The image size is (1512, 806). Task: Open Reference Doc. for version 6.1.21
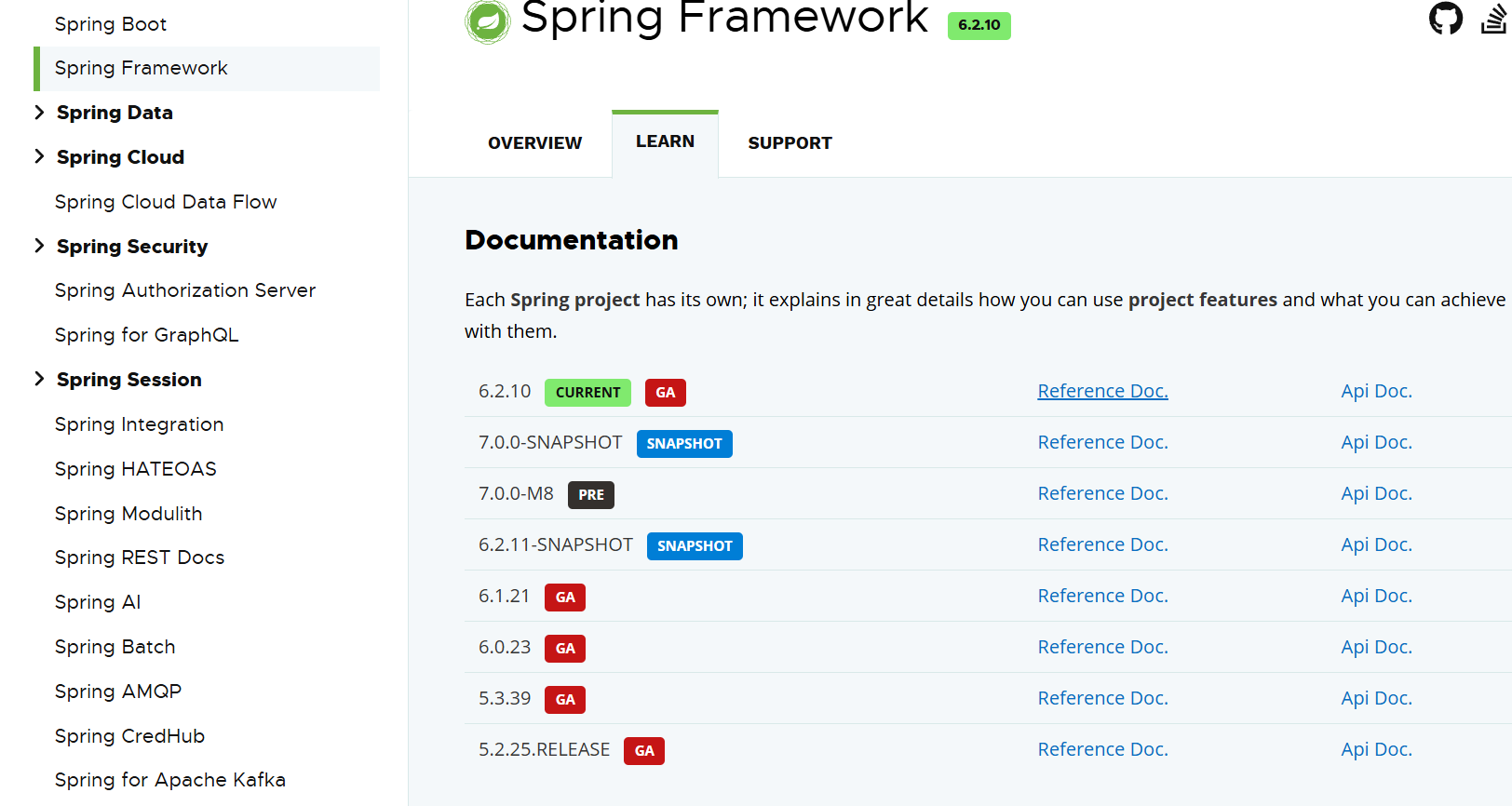click(1102, 596)
